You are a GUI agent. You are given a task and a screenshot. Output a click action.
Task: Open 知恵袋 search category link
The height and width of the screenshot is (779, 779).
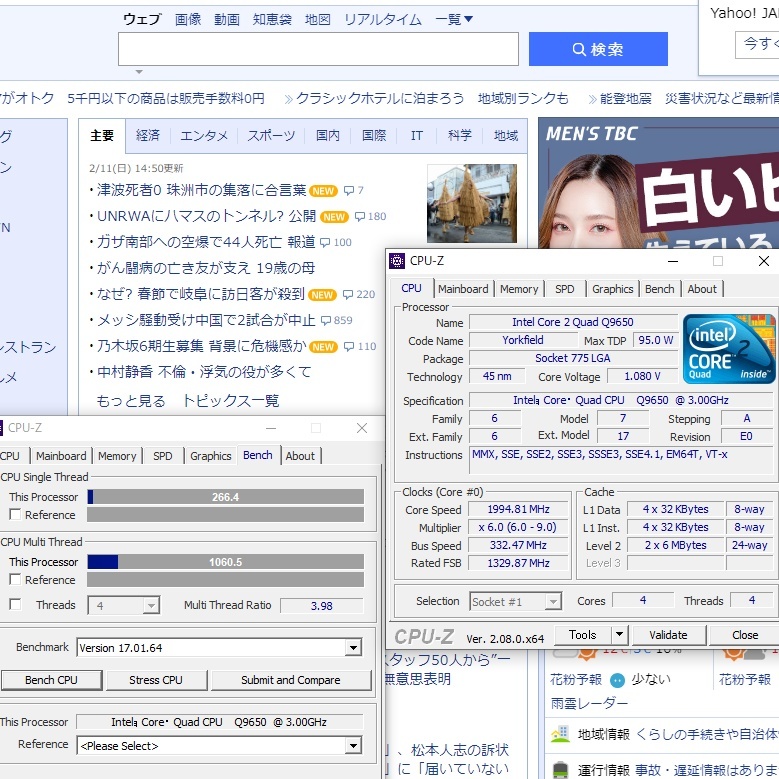click(x=272, y=19)
